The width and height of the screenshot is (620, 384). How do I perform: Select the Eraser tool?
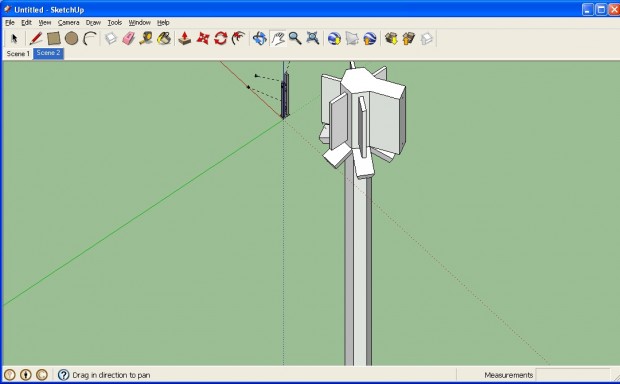pos(129,38)
